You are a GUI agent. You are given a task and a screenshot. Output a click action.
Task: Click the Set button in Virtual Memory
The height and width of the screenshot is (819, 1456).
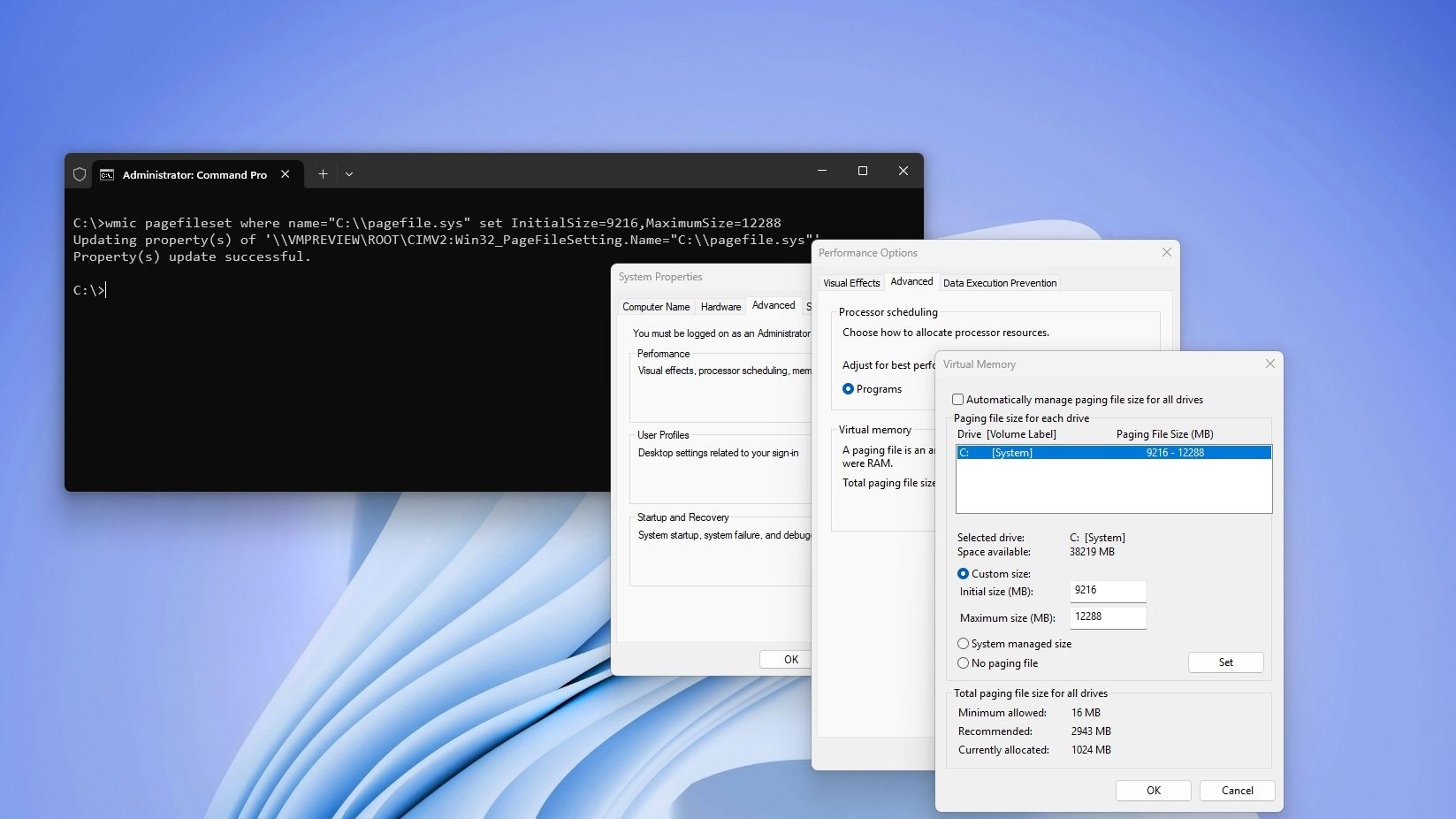pyautogui.click(x=1225, y=662)
